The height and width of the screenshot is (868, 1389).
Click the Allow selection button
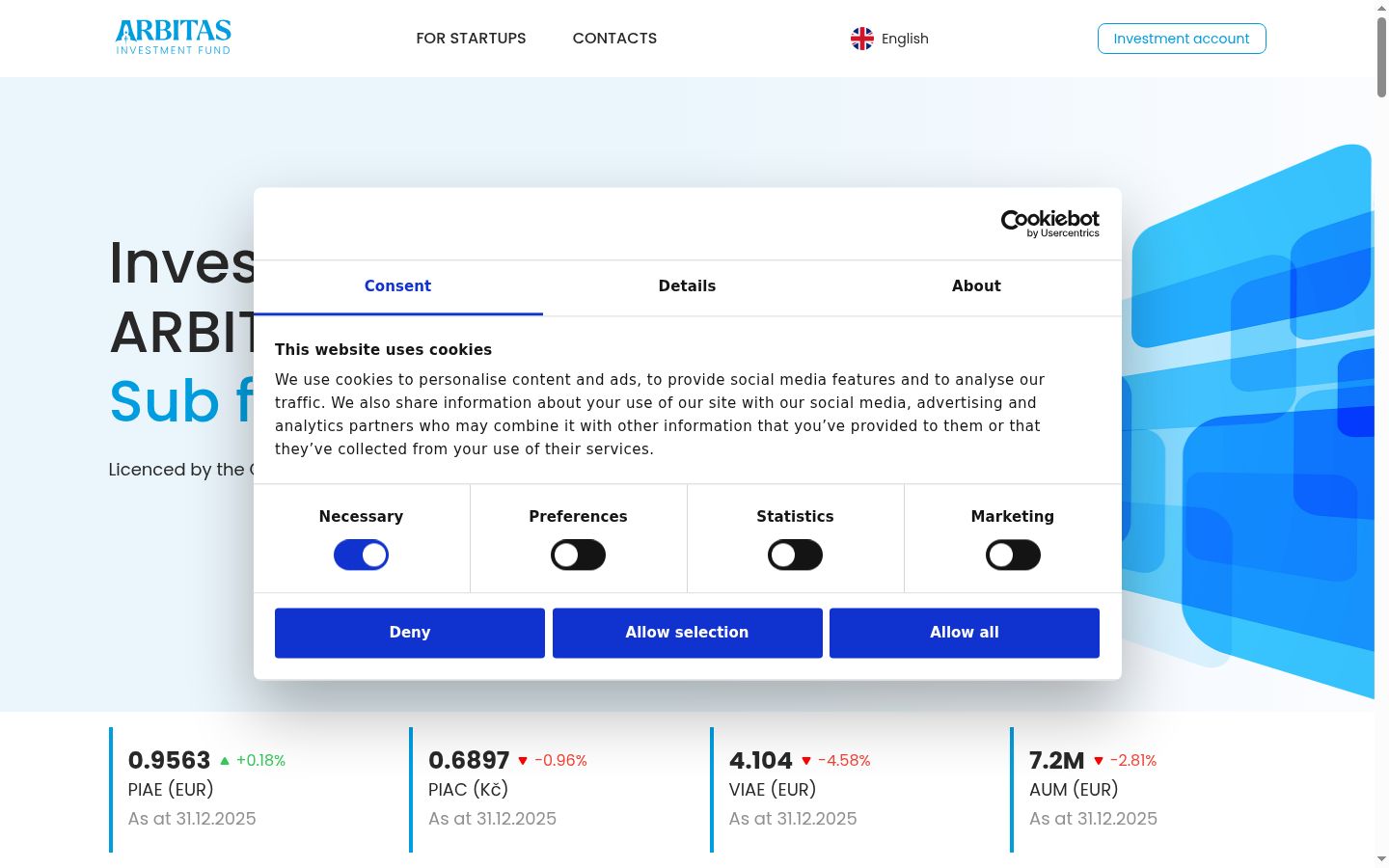pos(688,633)
